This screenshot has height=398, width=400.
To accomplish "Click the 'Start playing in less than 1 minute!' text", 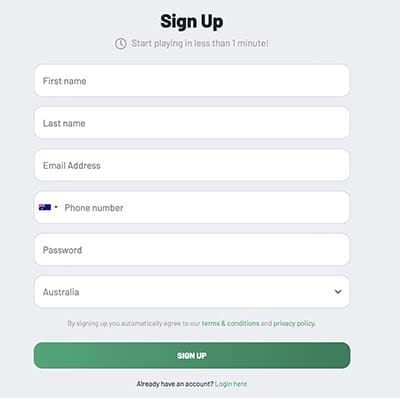I will [x=200, y=43].
